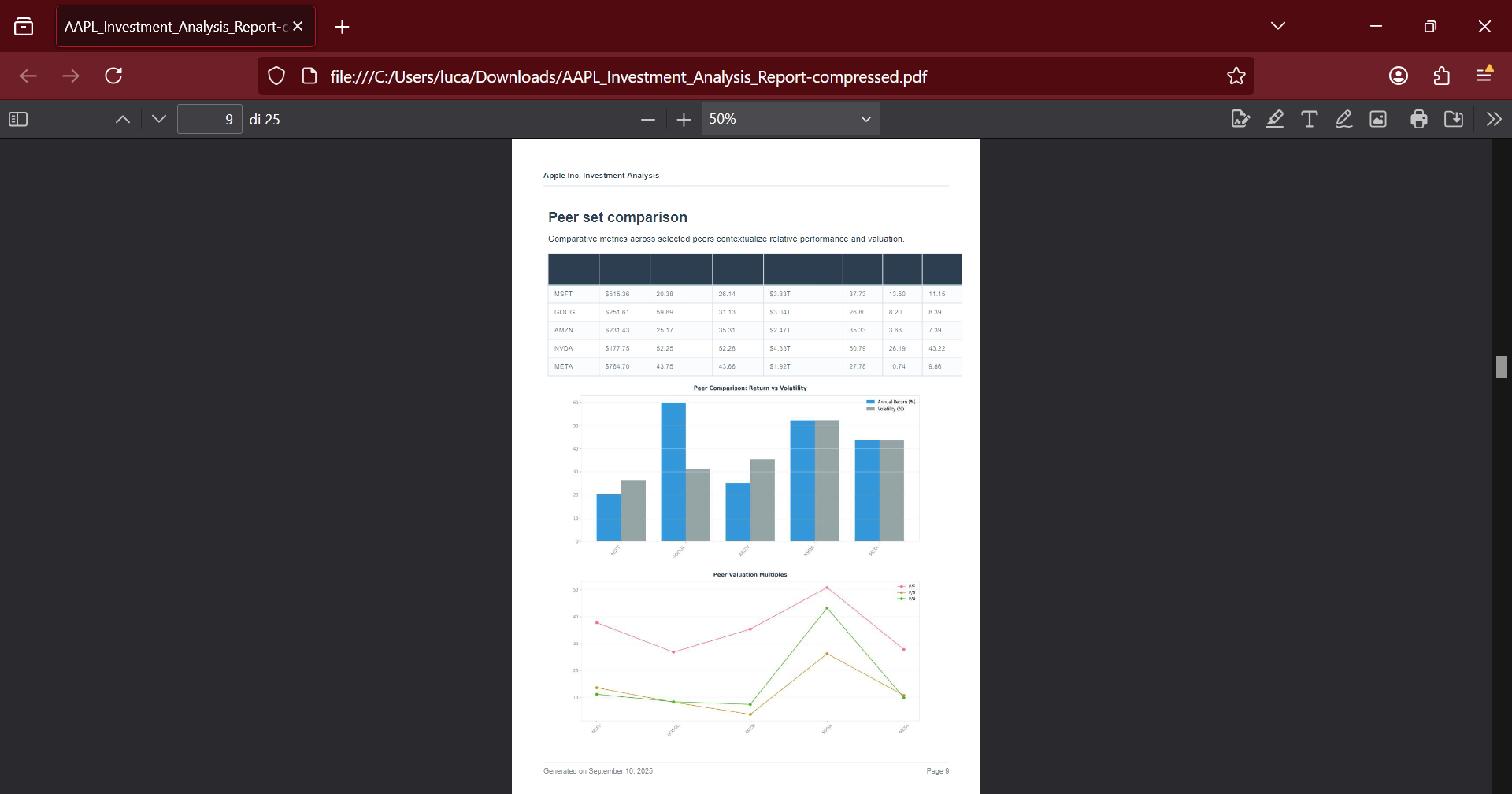This screenshot has width=1512, height=794.
Task: Go to next page arrow
Action: pyautogui.click(x=159, y=119)
